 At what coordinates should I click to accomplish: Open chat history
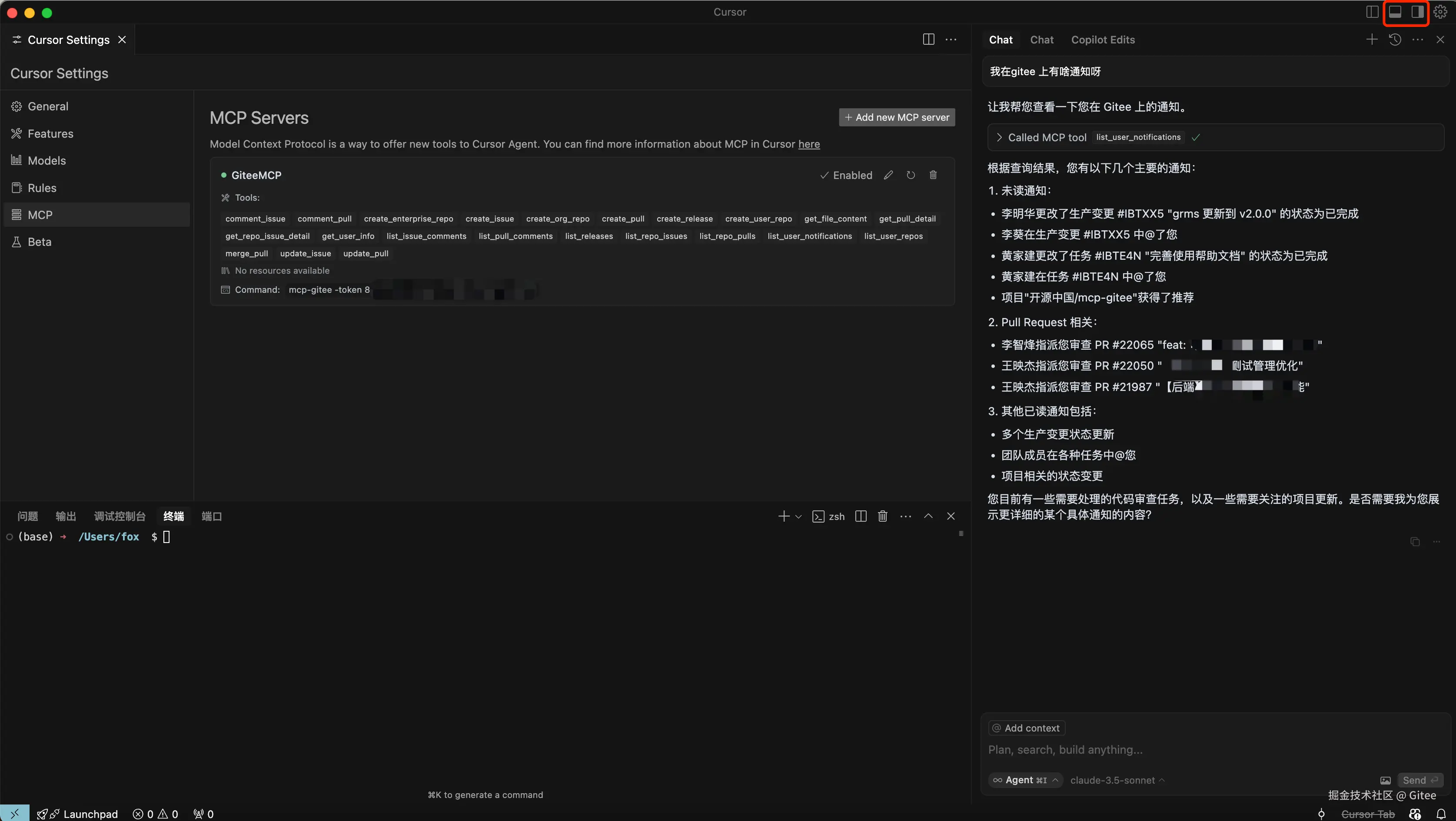point(1395,40)
